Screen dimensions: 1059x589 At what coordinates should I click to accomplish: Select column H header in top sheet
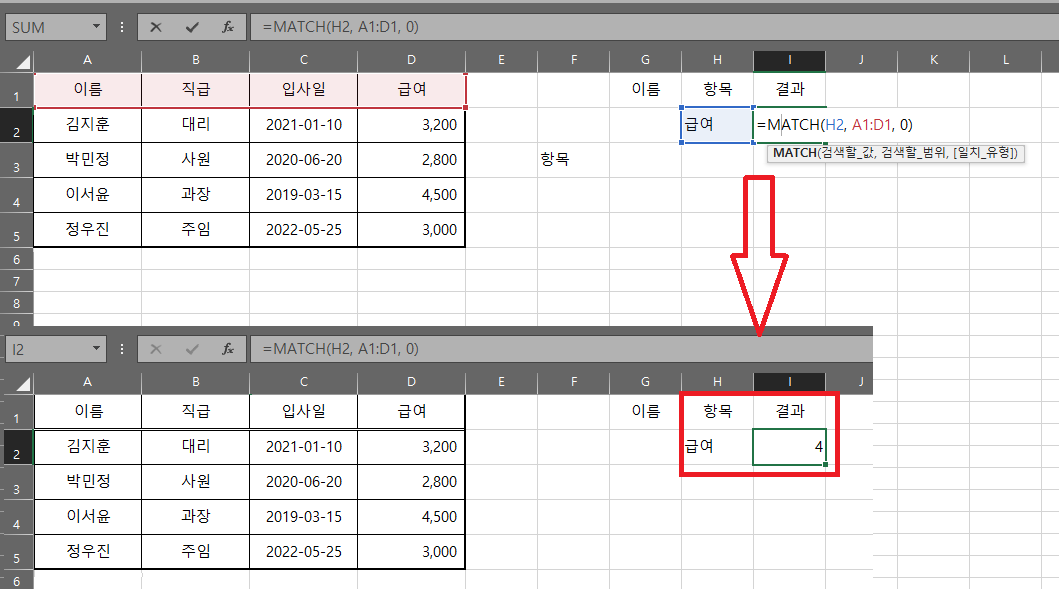coord(717,60)
